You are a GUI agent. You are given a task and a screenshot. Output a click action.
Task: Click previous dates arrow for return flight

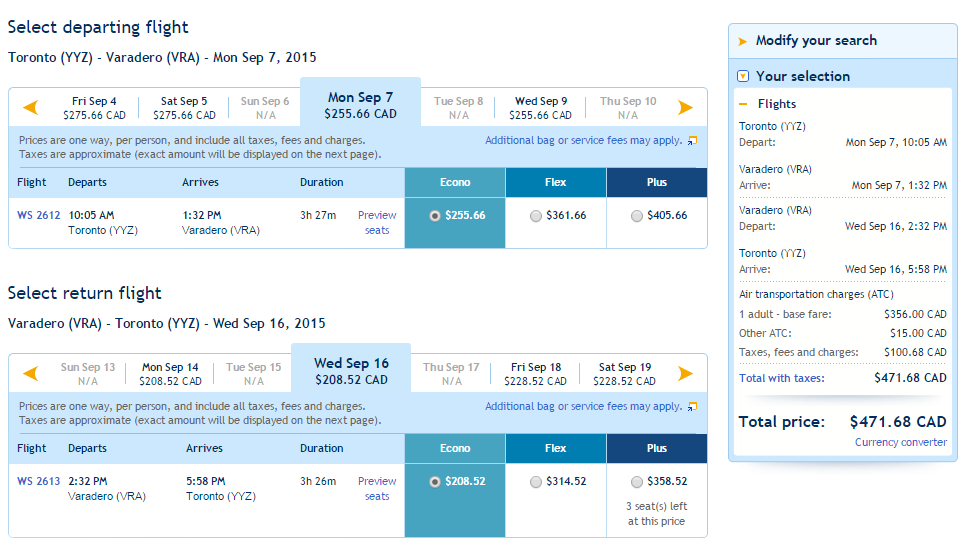pyautogui.click(x=31, y=373)
